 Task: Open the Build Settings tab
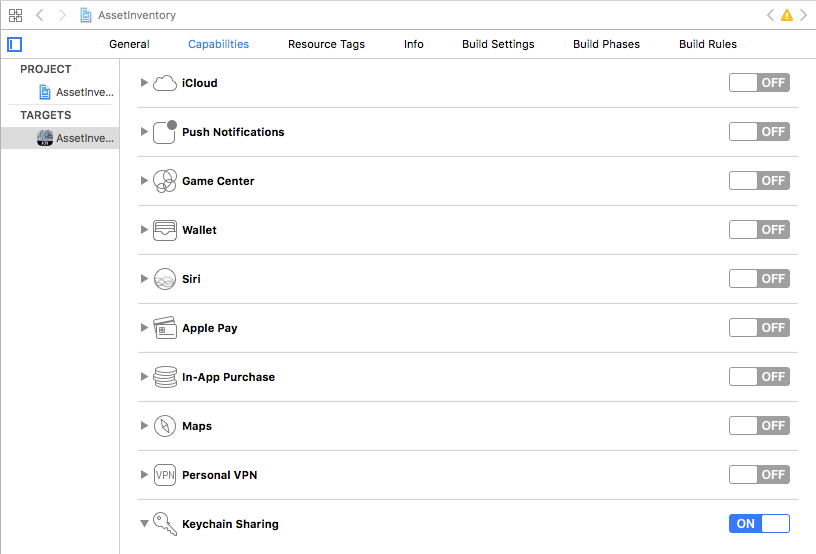click(x=498, y=44)
